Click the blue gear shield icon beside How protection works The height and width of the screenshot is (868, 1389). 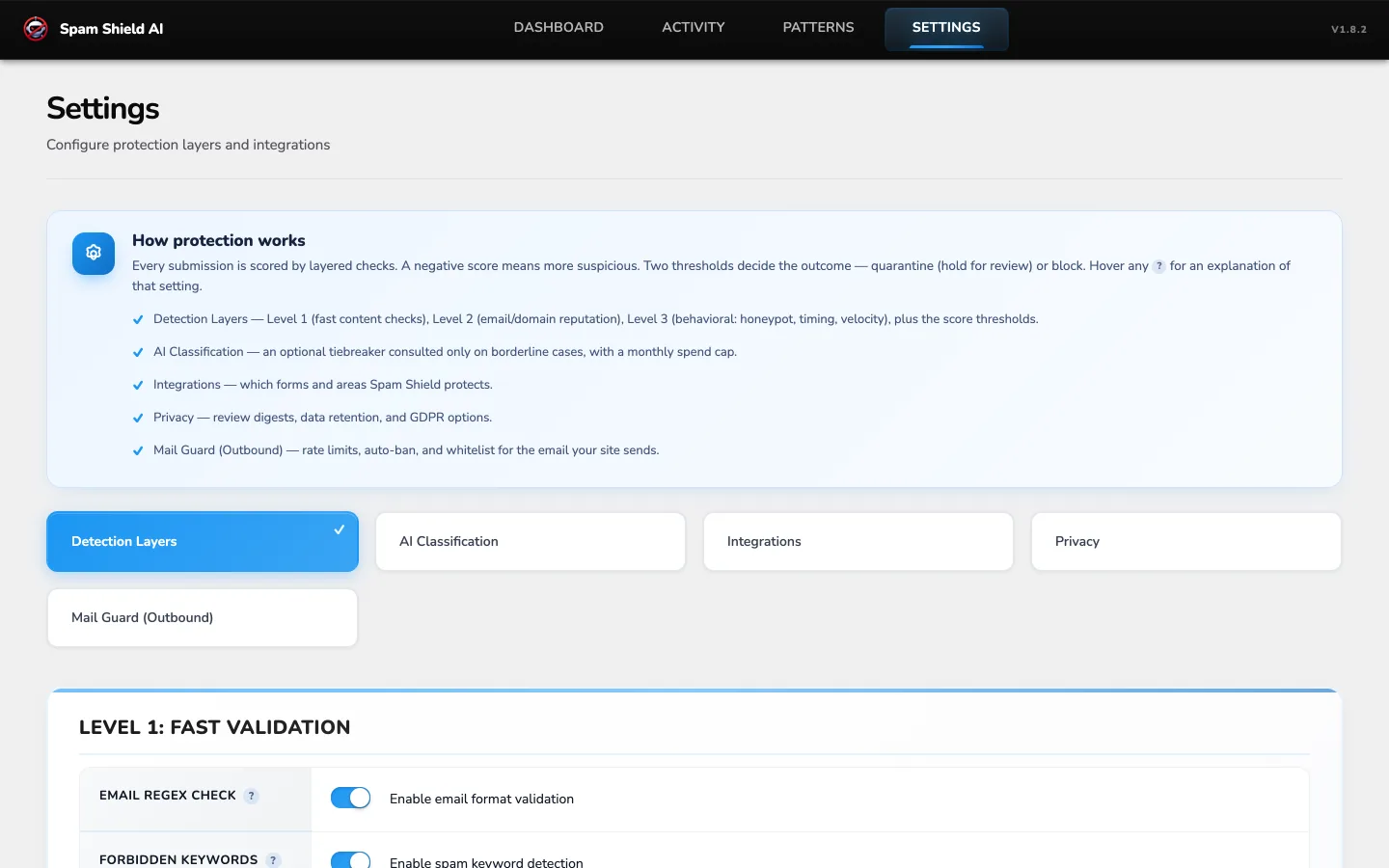pos(94,253)
